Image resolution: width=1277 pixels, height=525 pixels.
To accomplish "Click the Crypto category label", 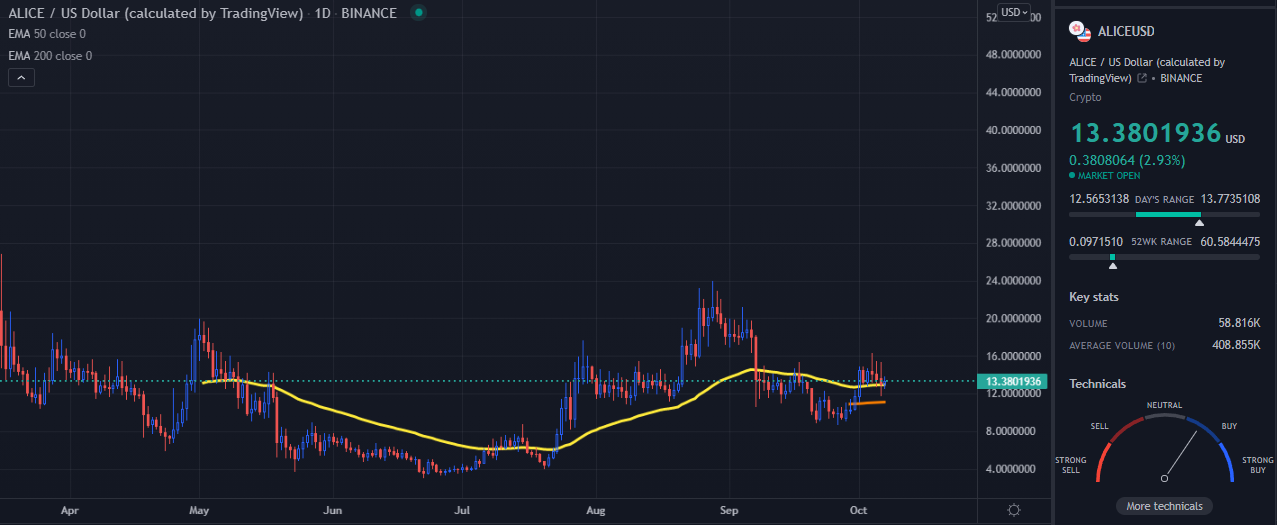I will (x=1085, y=97).
